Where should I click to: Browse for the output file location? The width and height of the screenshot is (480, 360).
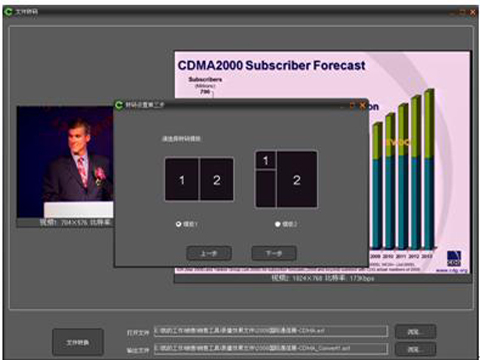(x=415, y=349)
